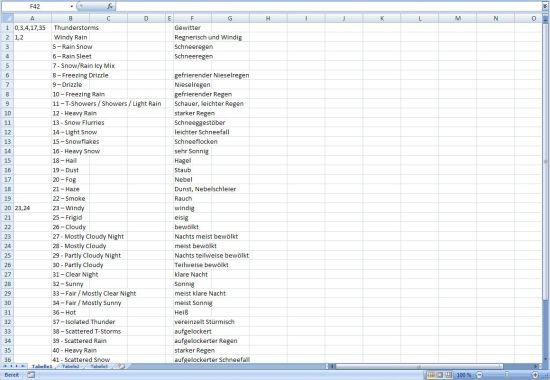The image size is (550, 380).
Task: Click the 100 % zoom level button
Action: (x=464, y=375)
